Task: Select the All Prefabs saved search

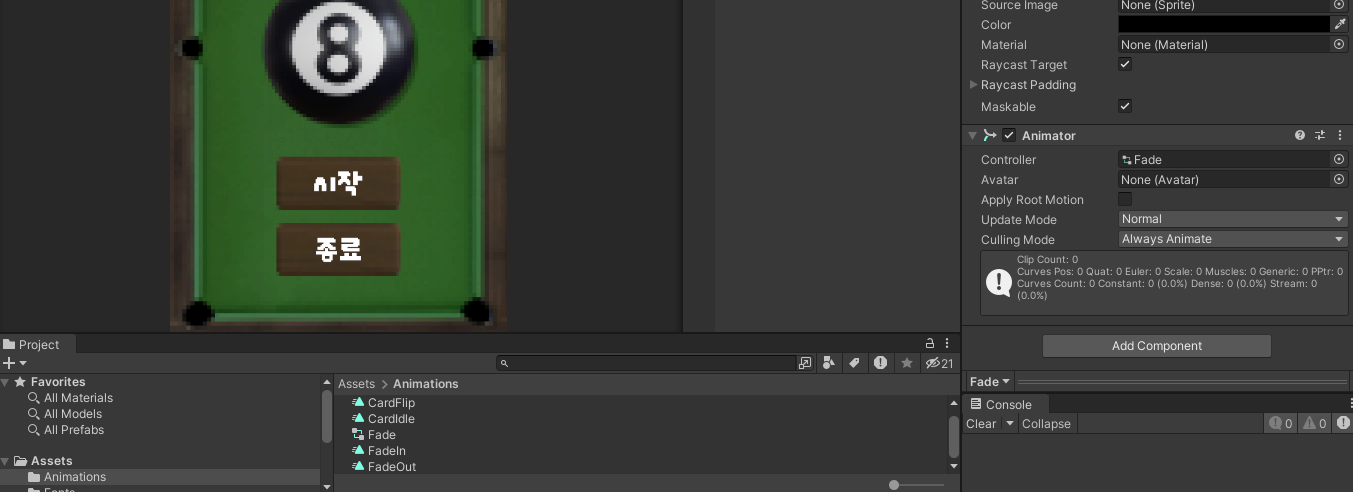Action: pyautogui.click(x=74, y=430)
